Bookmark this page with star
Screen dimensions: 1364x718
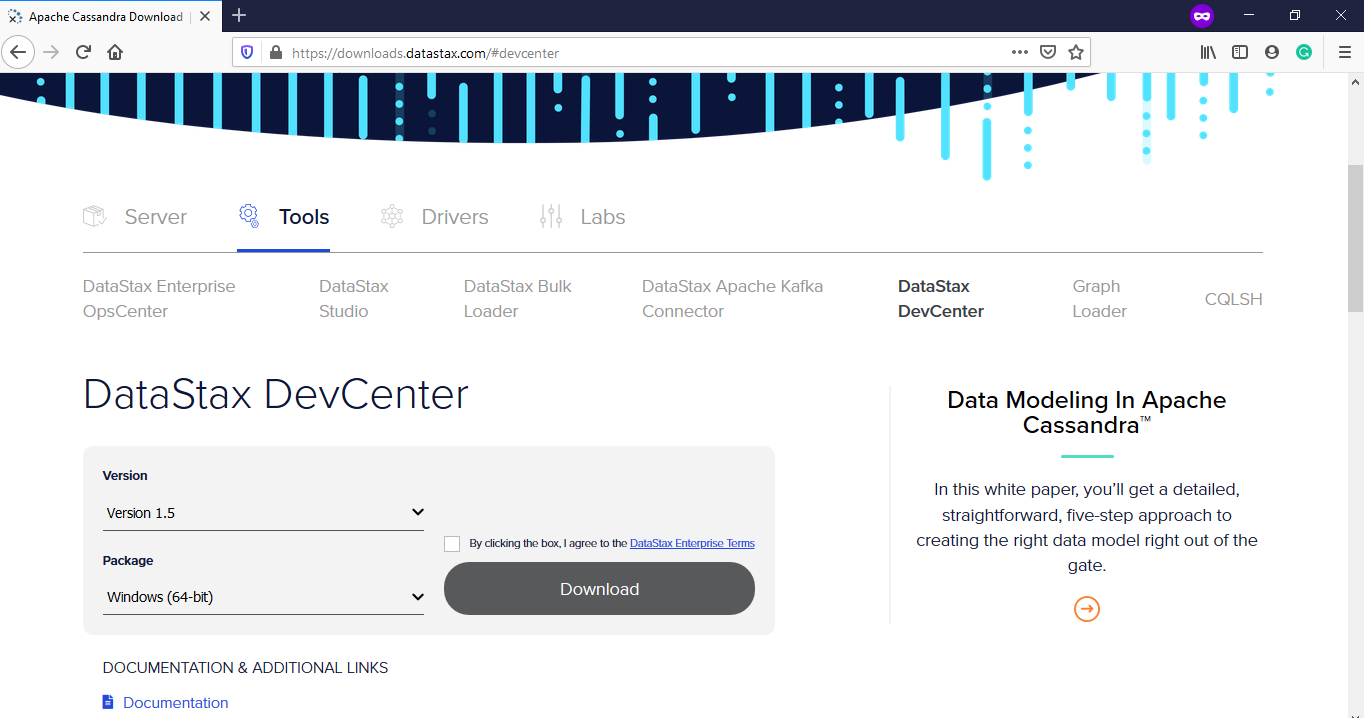[1076, 52]
